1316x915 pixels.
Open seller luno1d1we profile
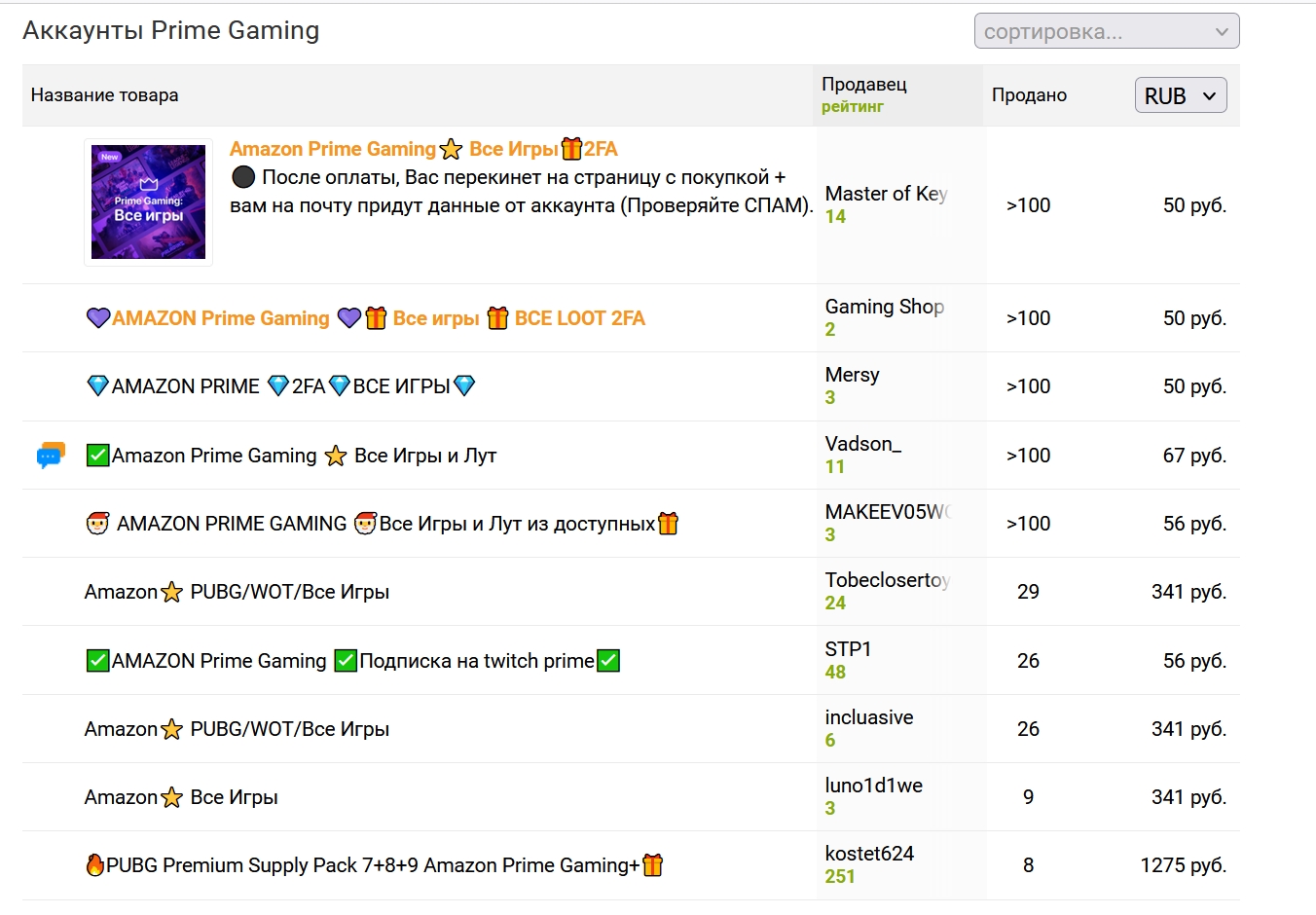click(874, 786)
